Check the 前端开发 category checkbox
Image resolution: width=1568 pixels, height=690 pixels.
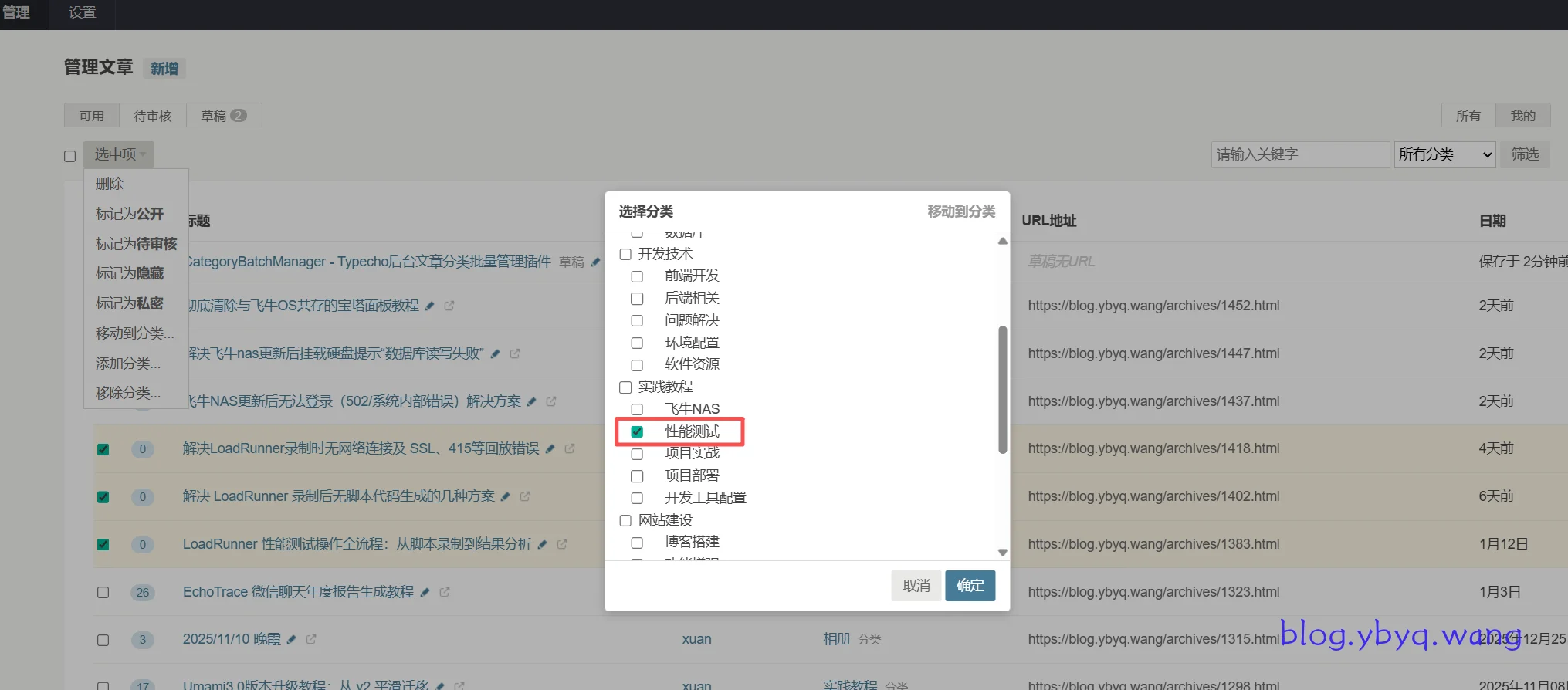(x=637, y=276)
